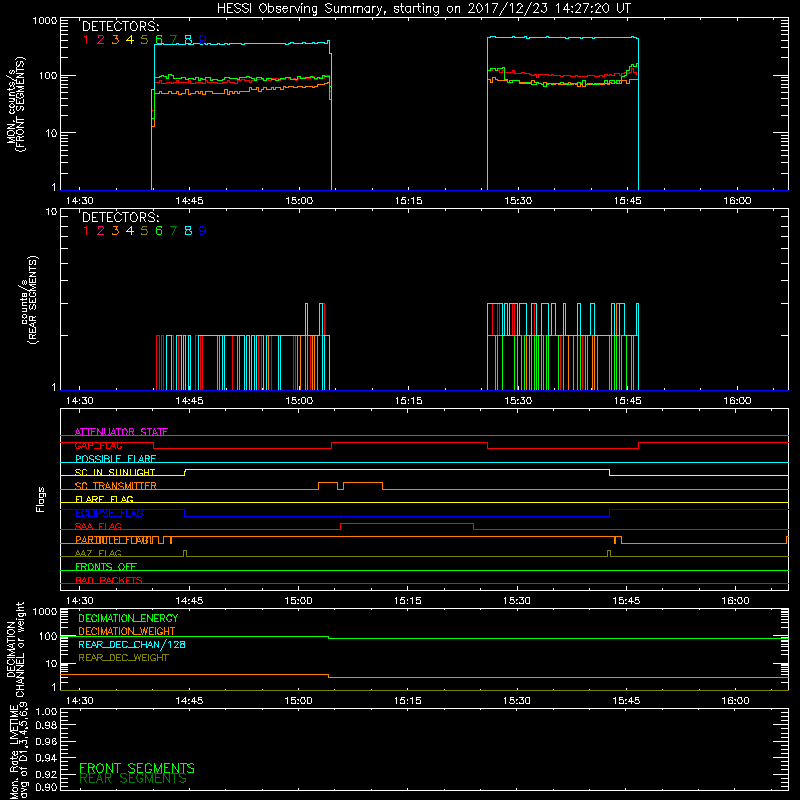Click 14:45 time label under rear segments plot
800x800 pixels.
point(189,401)
